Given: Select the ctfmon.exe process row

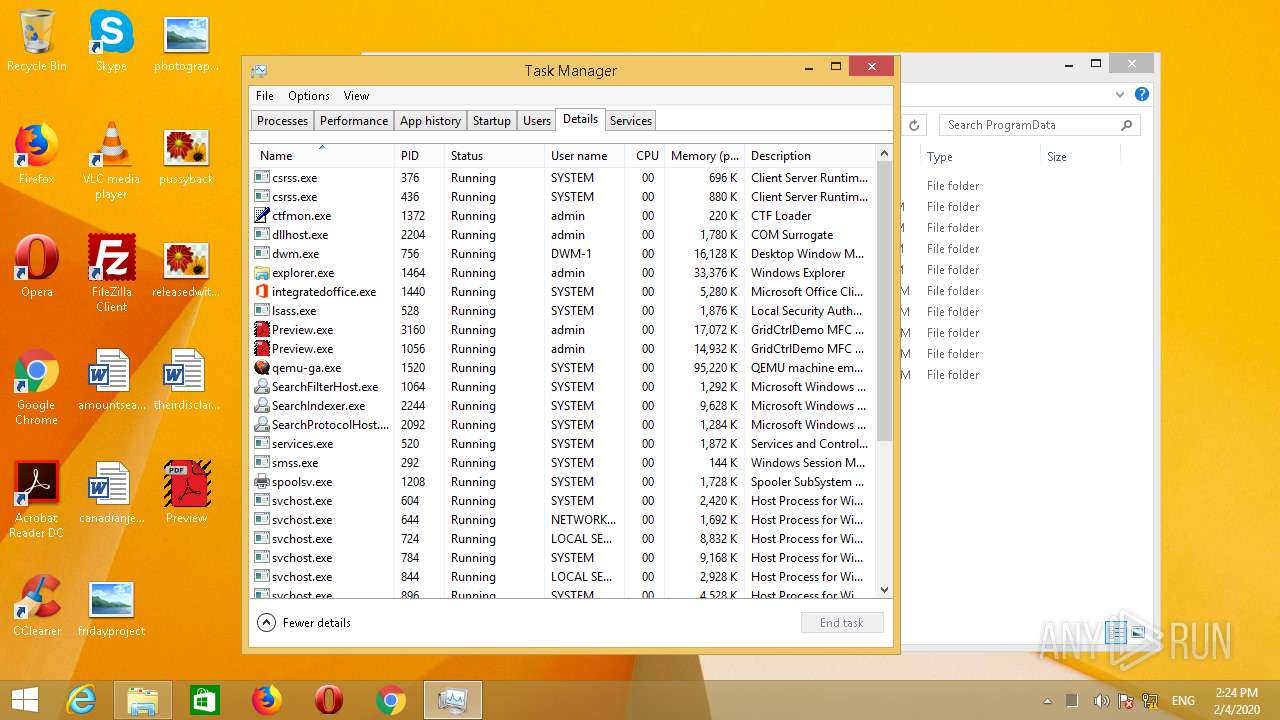Looking at the screenshot, I should (563, 216).
